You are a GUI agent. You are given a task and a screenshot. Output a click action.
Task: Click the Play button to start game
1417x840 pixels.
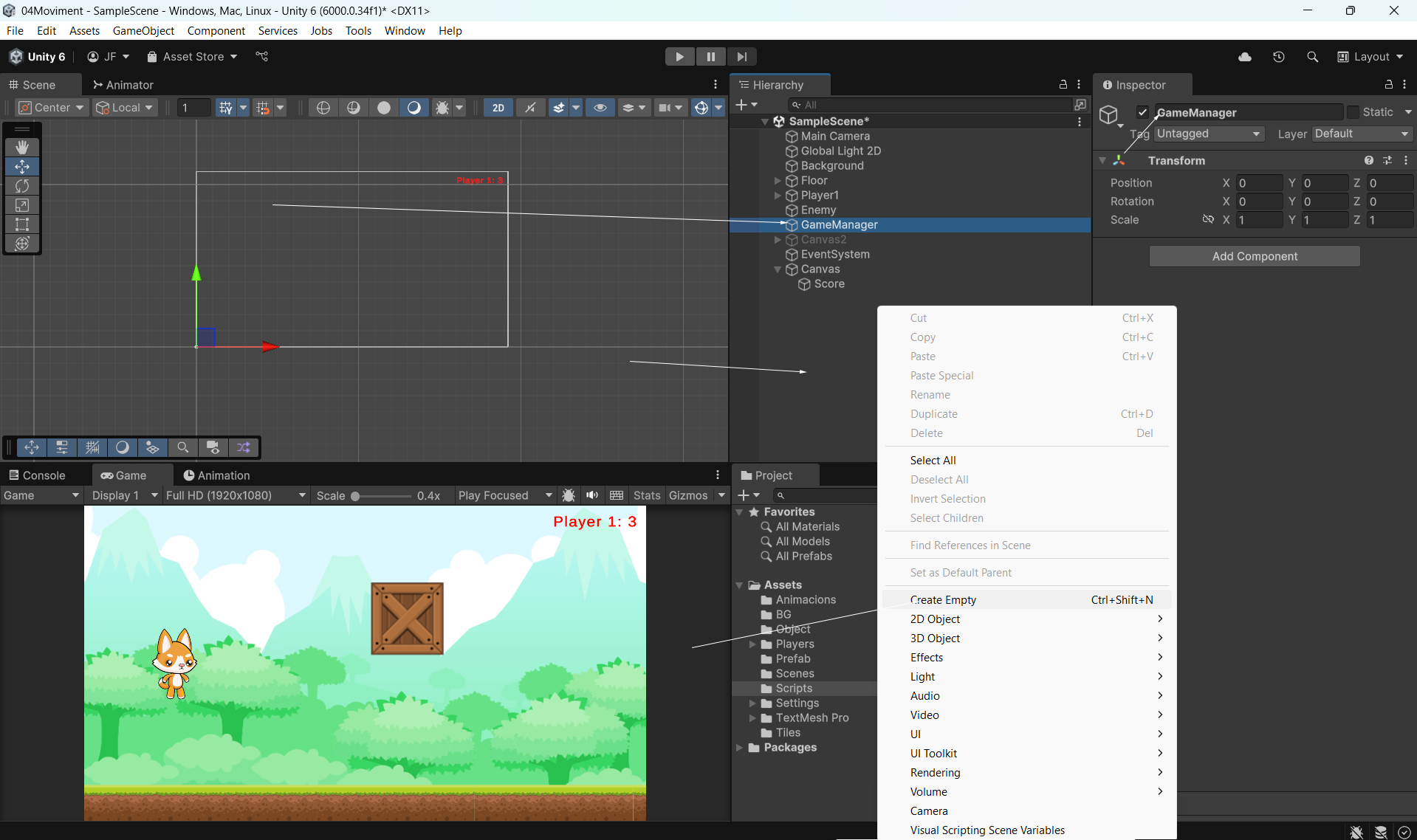[679, 57]
